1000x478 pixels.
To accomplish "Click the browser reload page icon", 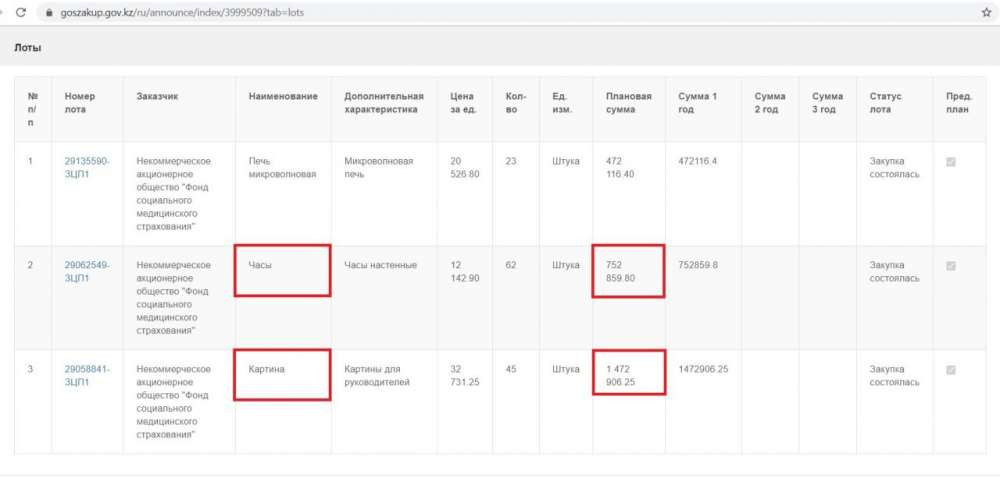I will (19, 12).
